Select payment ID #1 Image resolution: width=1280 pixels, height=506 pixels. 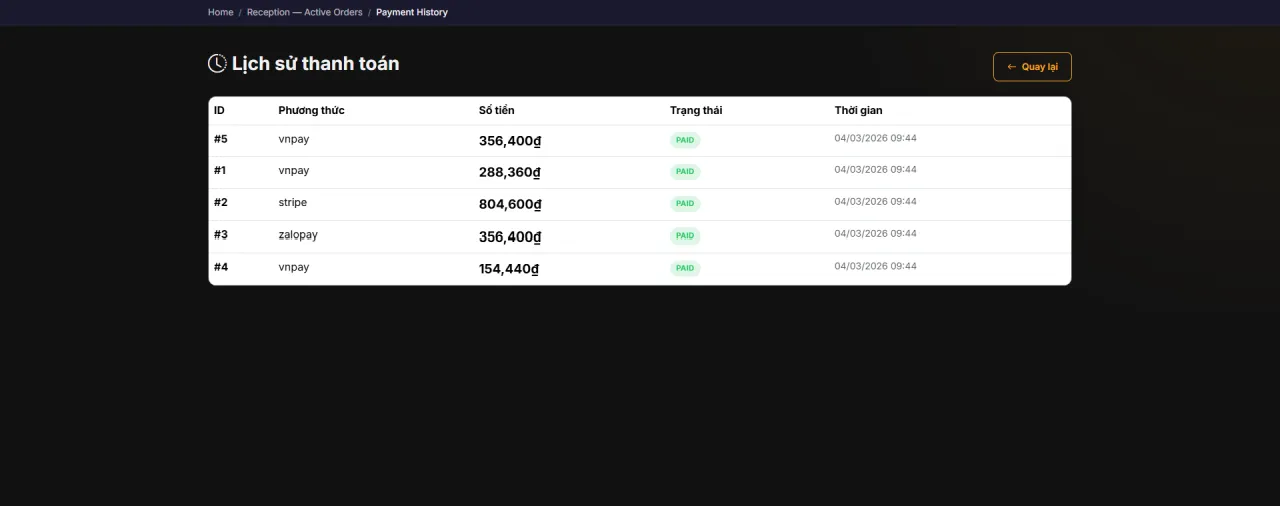click(x=220, y=171)
